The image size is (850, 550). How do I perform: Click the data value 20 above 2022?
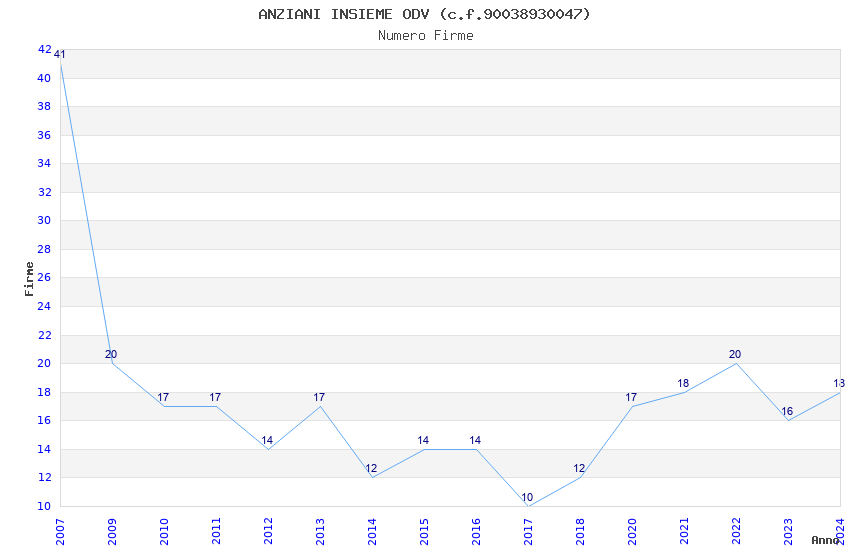tap(735, 354)
